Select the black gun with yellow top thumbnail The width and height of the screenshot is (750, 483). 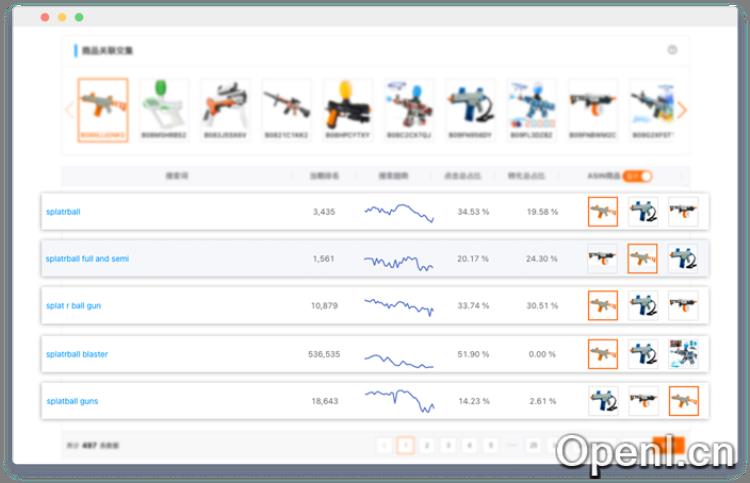coord(348,104)
